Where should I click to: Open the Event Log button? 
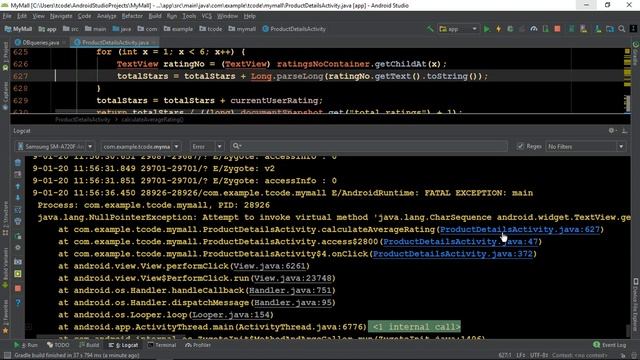click(x=609, y=345)
